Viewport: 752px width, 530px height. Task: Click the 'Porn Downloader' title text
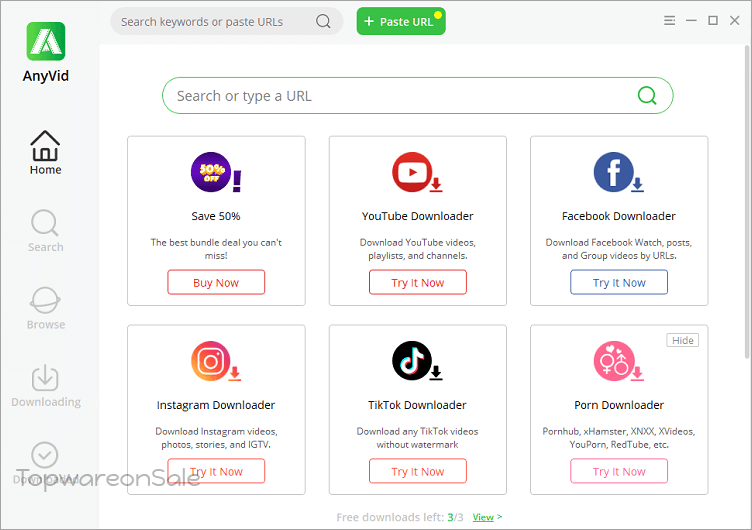coord(619,405)
